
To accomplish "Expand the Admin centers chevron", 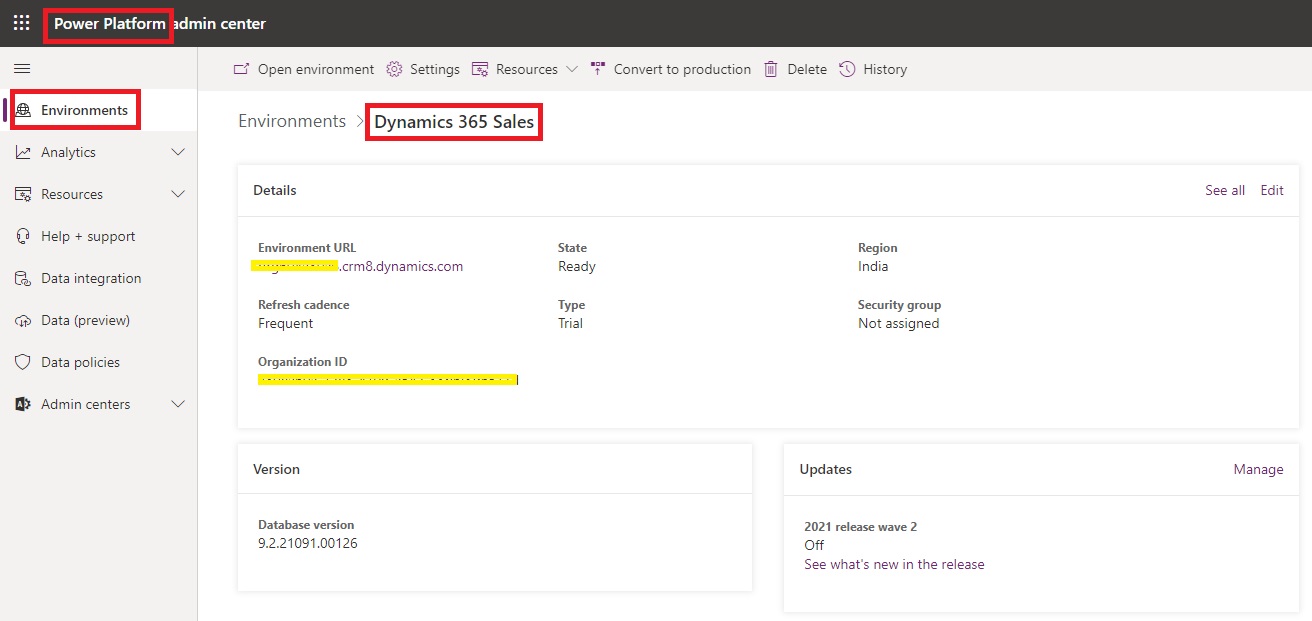I will pos(178,404).
